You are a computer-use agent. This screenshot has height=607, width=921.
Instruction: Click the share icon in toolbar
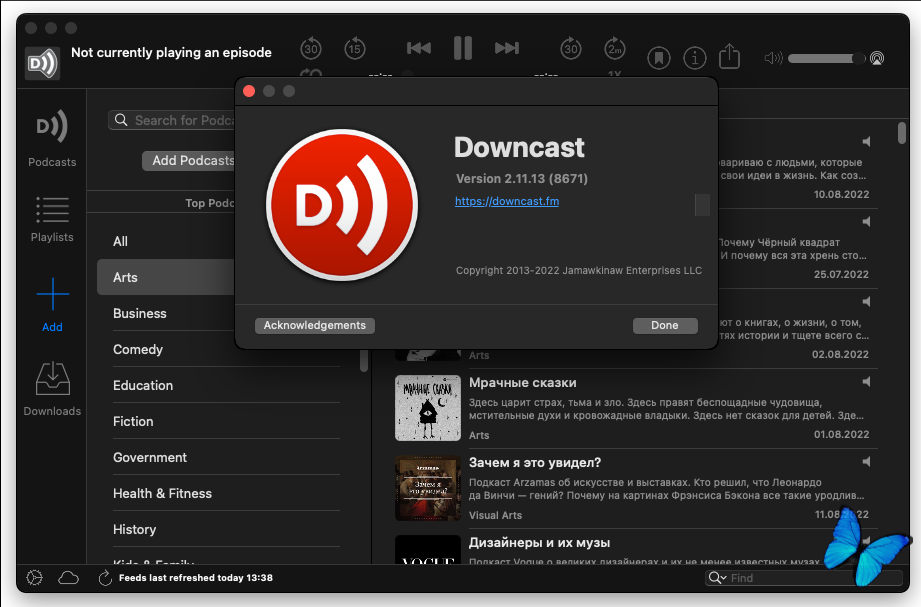point(729,56)
